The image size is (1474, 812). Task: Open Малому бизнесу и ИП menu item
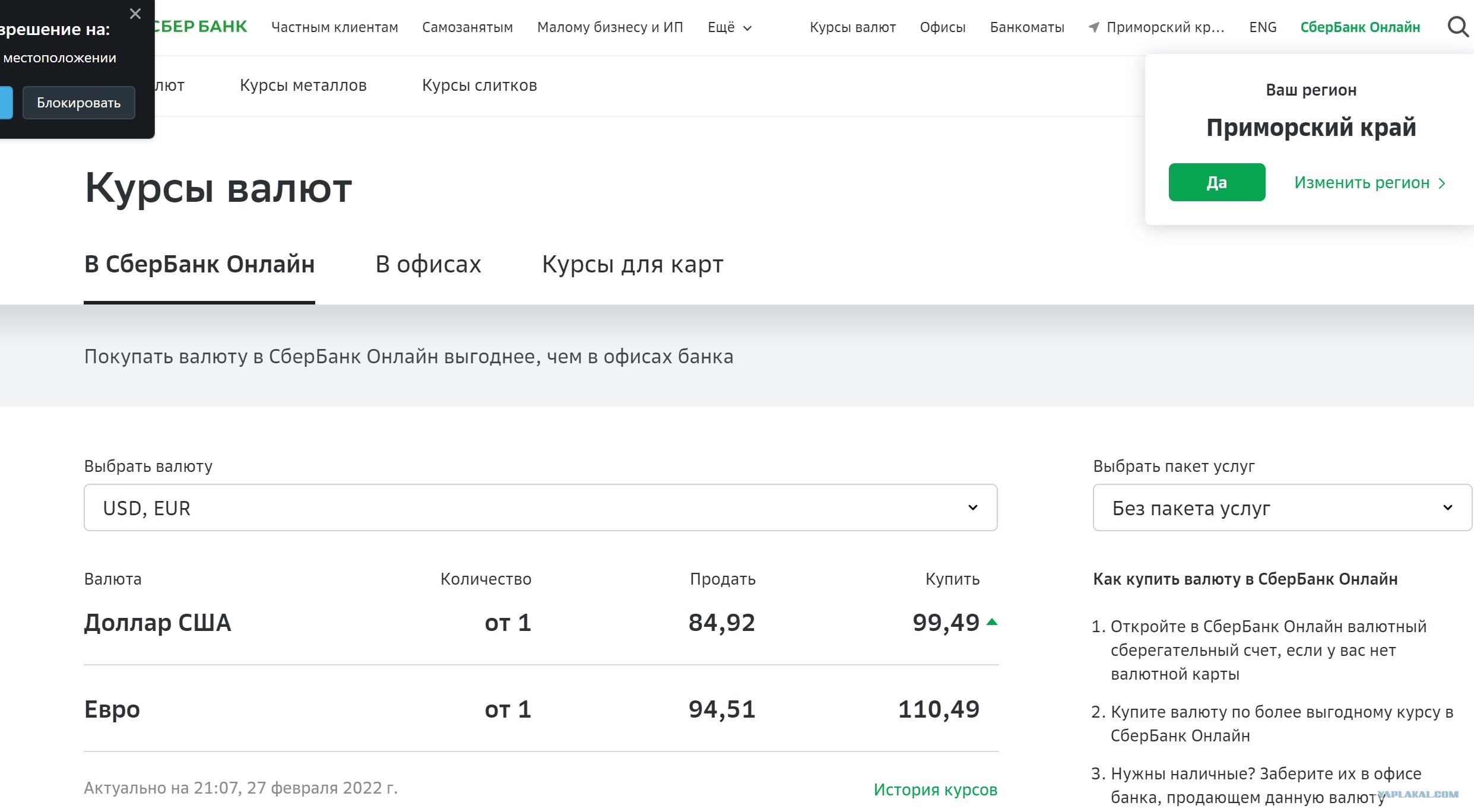(x=610, y=27)
